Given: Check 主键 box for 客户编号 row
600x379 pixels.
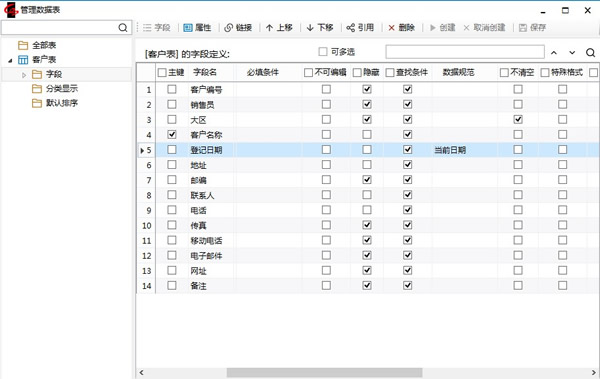Looking at the screenshot, I should pyautogui.click(x=172, y=89).
